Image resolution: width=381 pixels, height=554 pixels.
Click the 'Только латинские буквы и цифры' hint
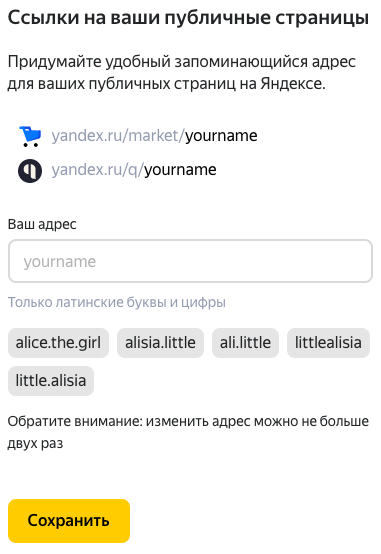click(117, 302)
